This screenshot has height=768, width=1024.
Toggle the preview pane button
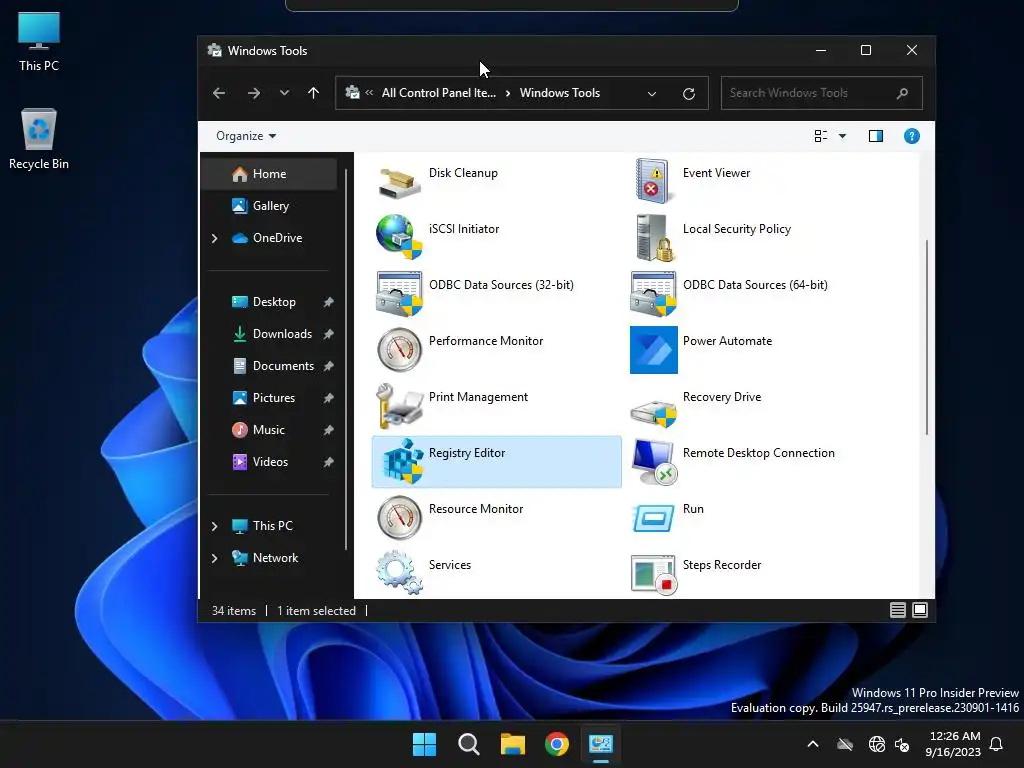876,136
